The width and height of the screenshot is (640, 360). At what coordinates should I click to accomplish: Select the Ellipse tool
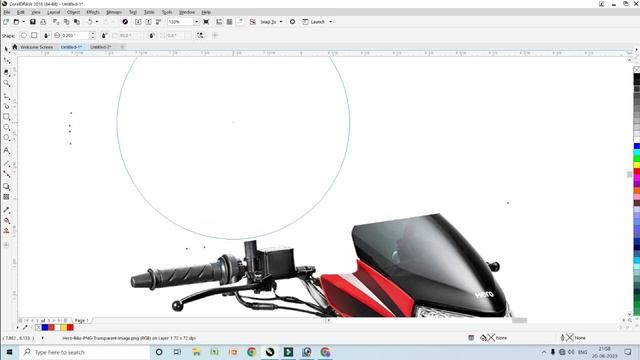click(7, 127)
